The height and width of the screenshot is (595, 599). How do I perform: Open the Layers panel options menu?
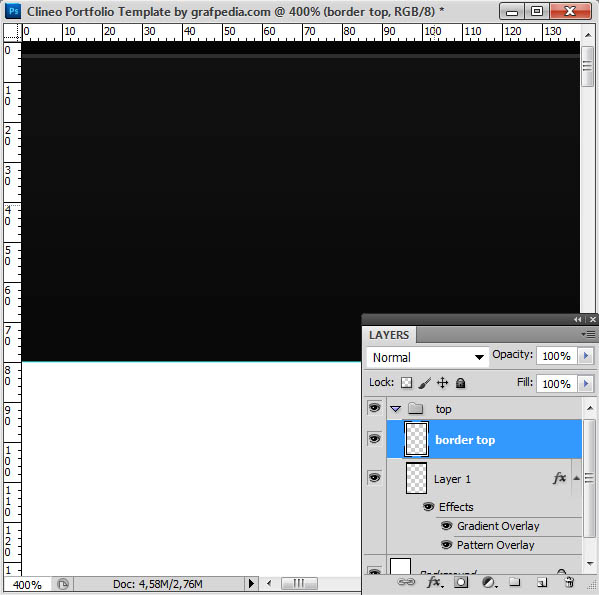[x=589, y=335]
